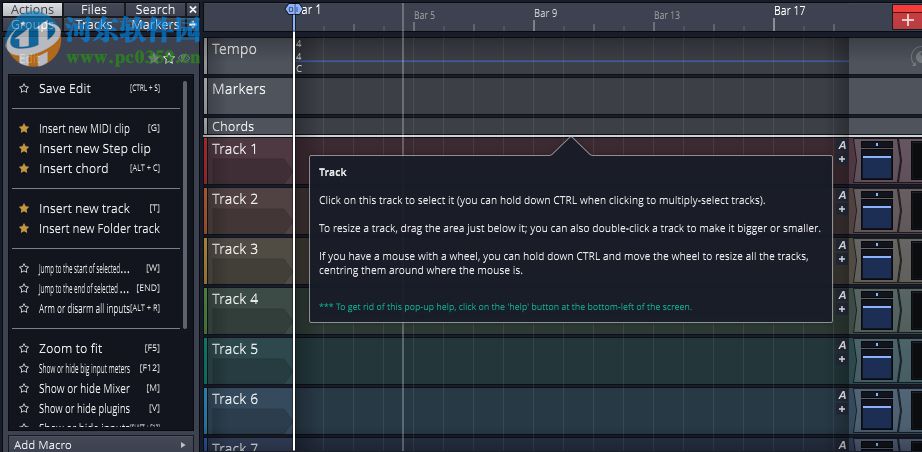Screen dimensions: 922x452
Task: Click the automation 'A' button on Track 4
Action: [842, 295]
